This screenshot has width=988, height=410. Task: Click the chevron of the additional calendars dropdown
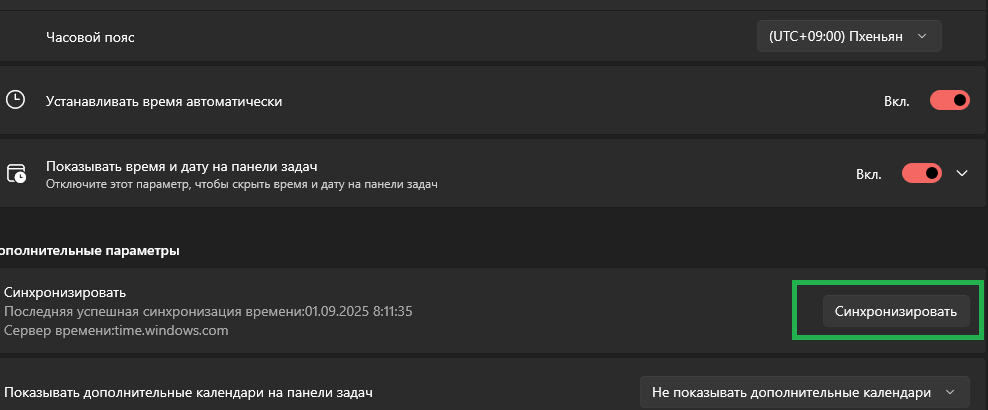(x=950, y=392)
